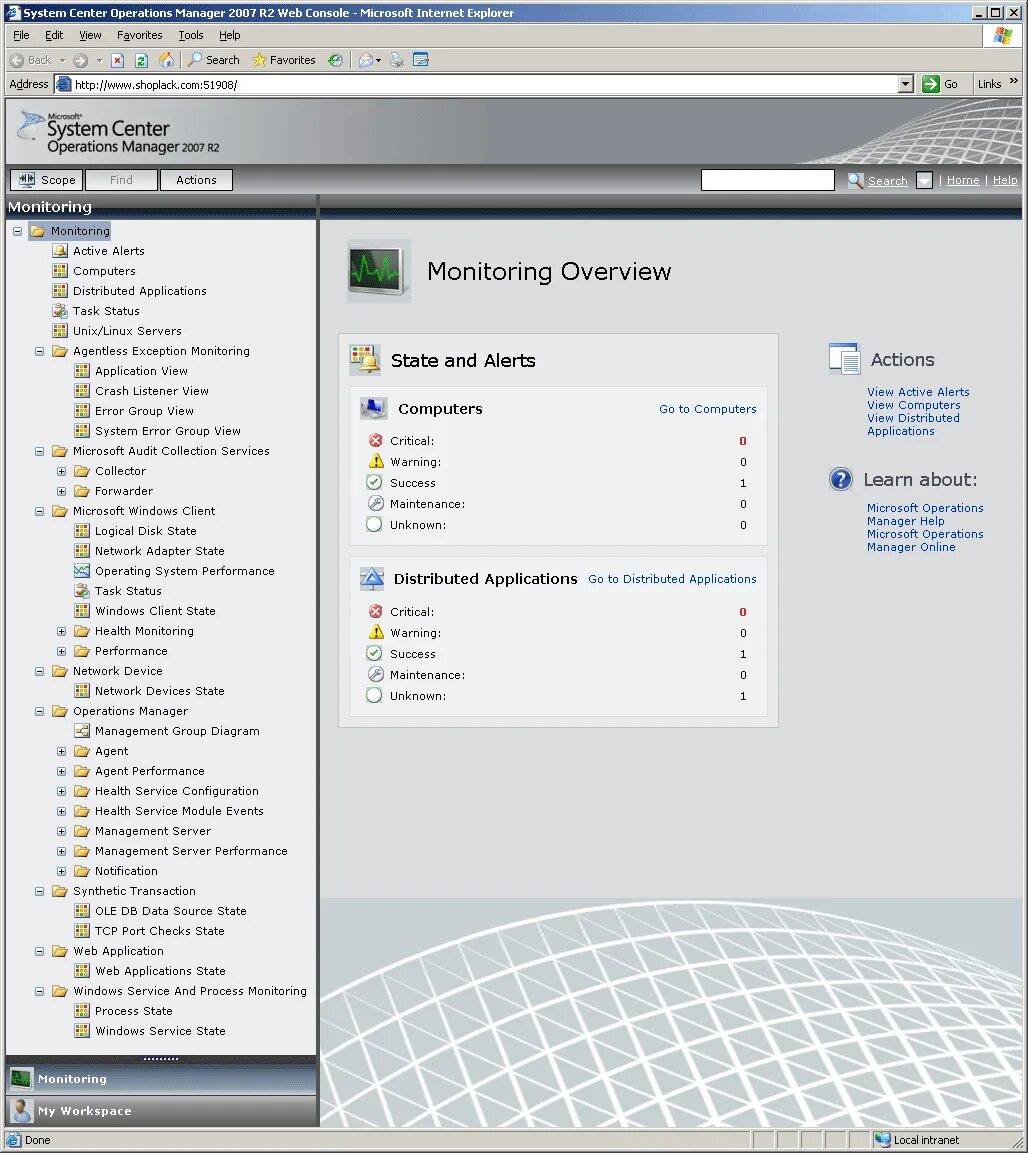Open the Tools menu
The height and width of the screenshot is (1153, 1028).
pyautogui.click(x=190, y=35)
